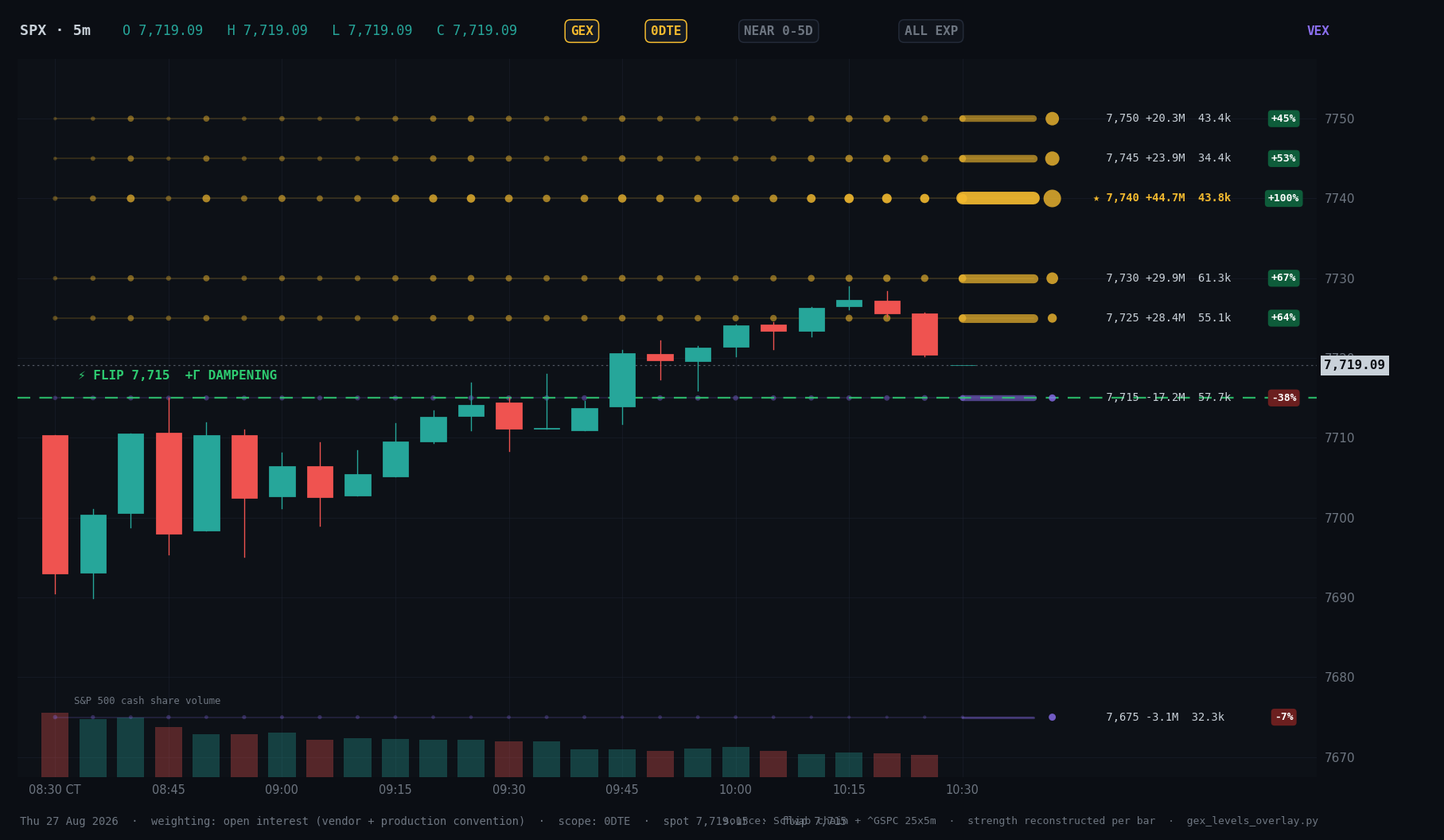1444x840 pixels.
Task: Select the ALL EXP scope tab
Action: tap(931, 31)
